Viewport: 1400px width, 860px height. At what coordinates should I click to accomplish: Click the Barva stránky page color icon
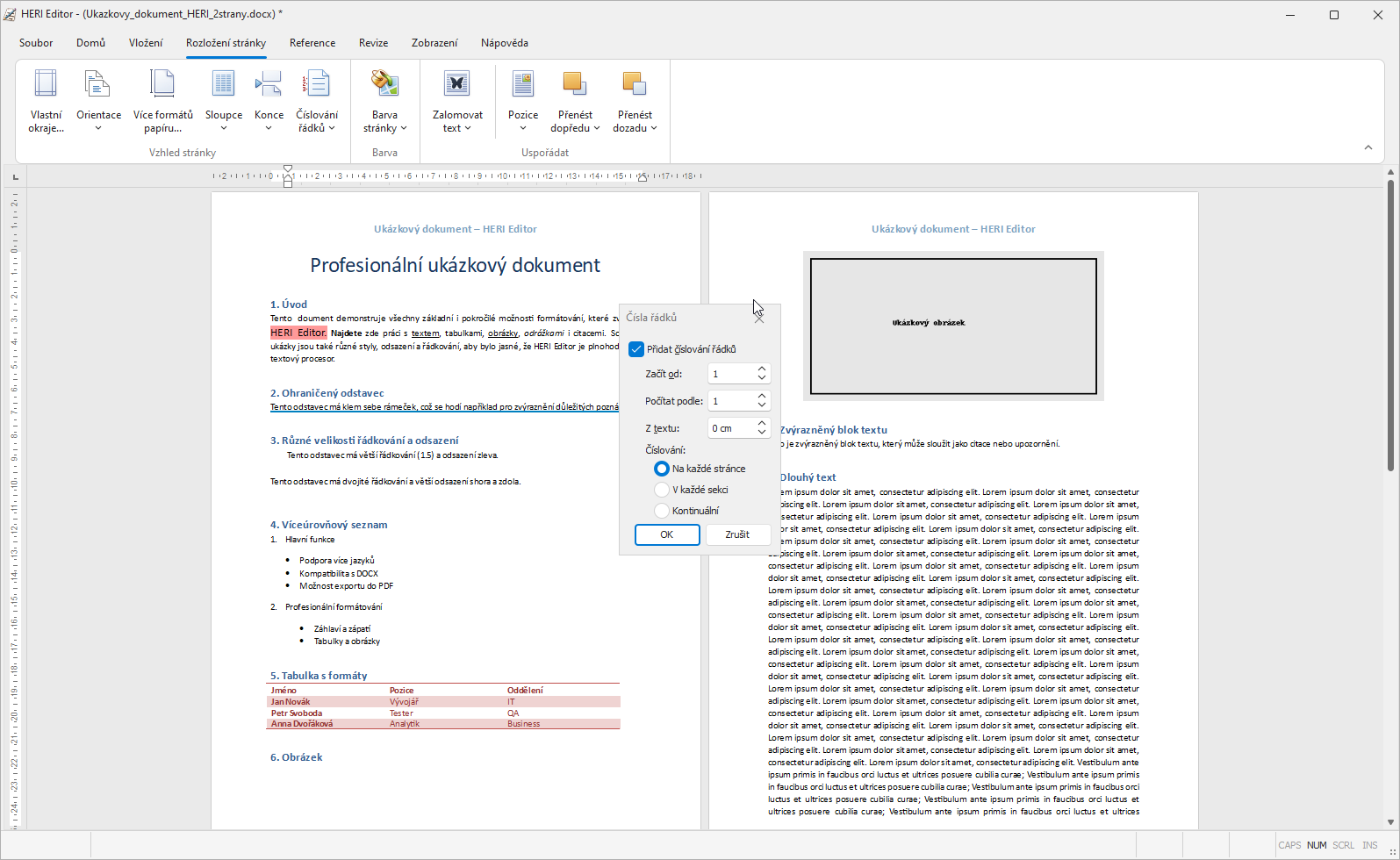(384, 84)
